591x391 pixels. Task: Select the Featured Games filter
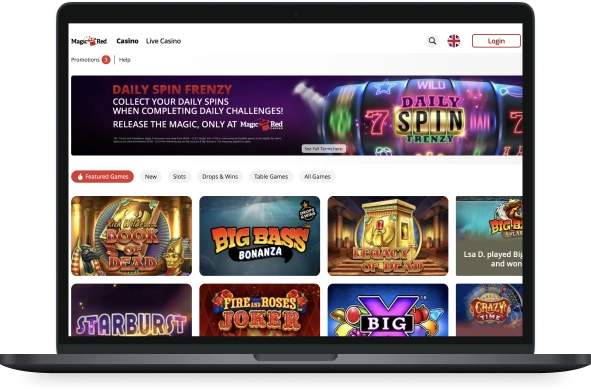102,176
